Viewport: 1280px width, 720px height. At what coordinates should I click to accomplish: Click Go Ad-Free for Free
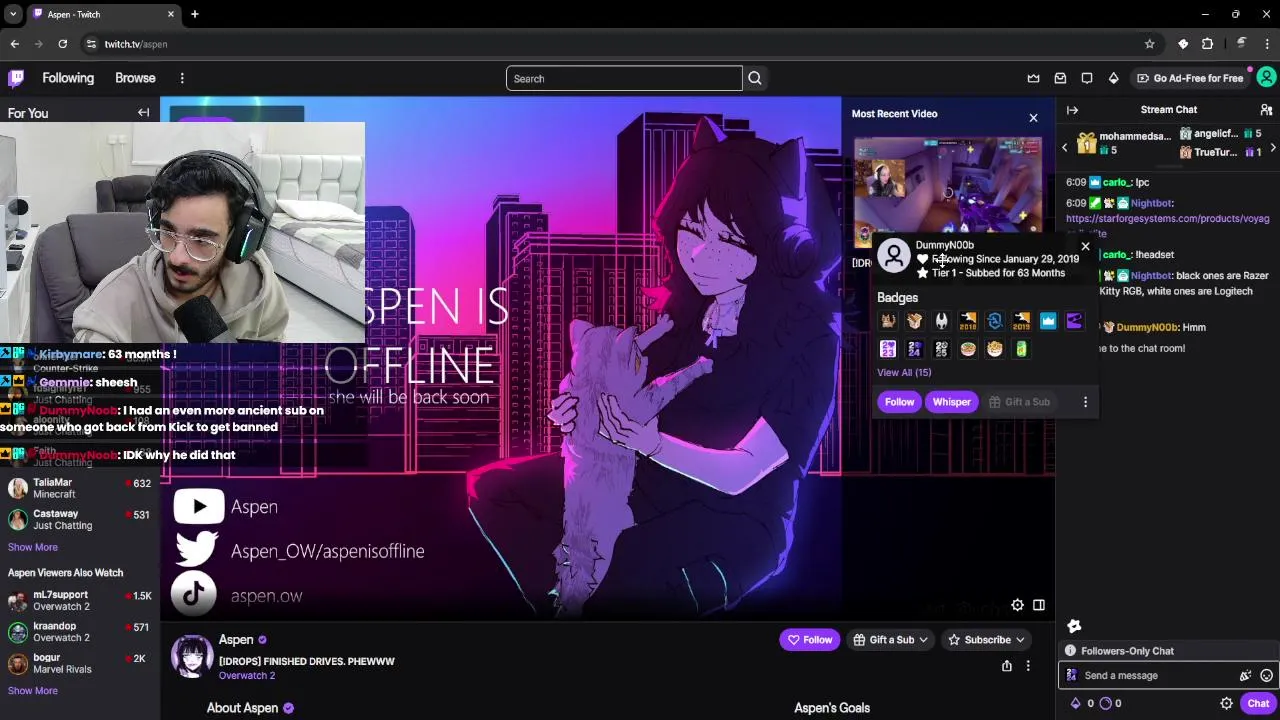point(1190,78)
